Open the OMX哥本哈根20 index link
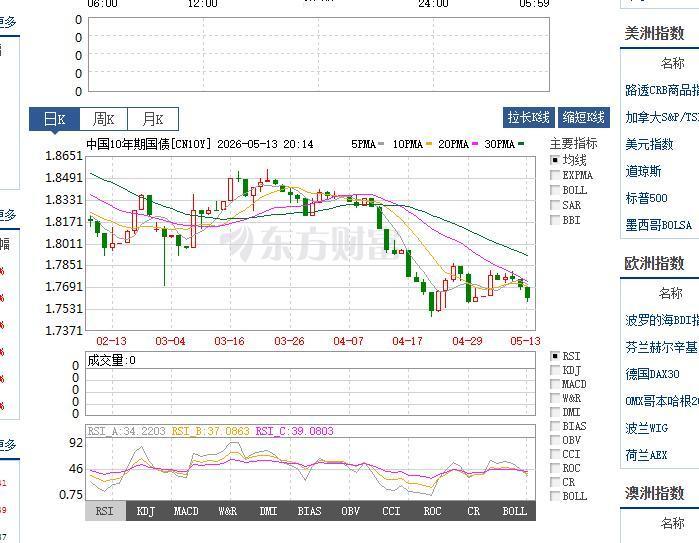 point(662,401)
